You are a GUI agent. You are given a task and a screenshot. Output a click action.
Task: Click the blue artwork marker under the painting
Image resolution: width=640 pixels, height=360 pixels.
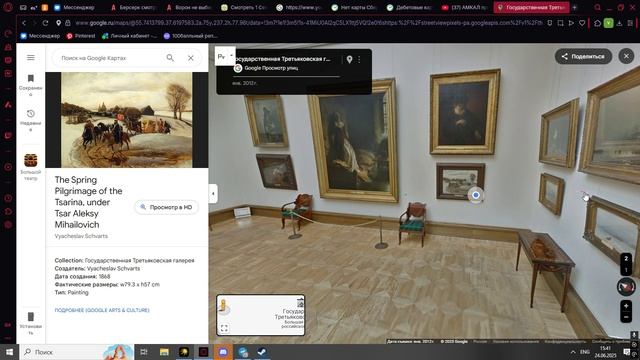pyautogui.click(x=476, y=195)
